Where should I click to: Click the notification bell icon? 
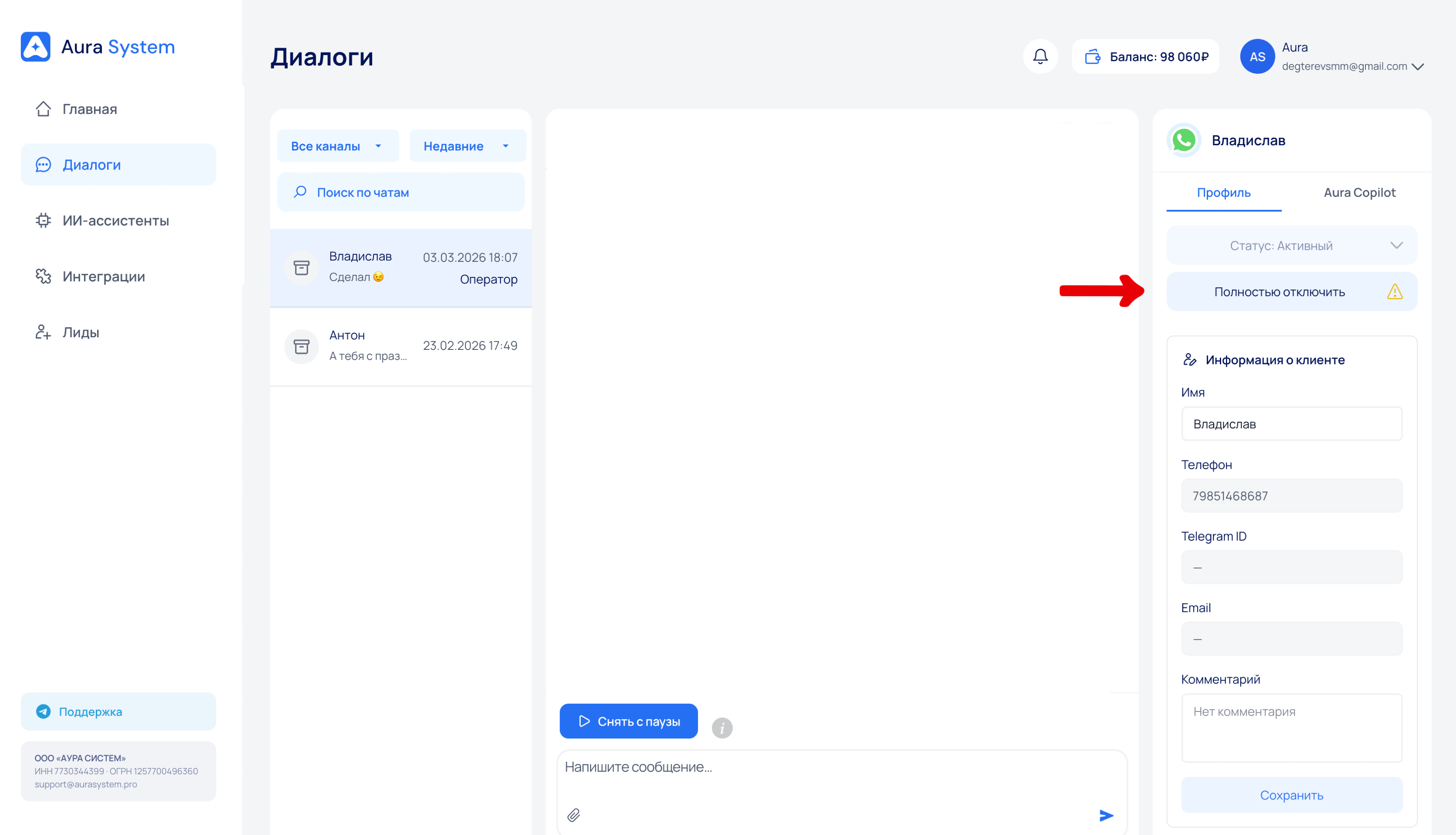pyautogui.click(x=1040, y=56)
